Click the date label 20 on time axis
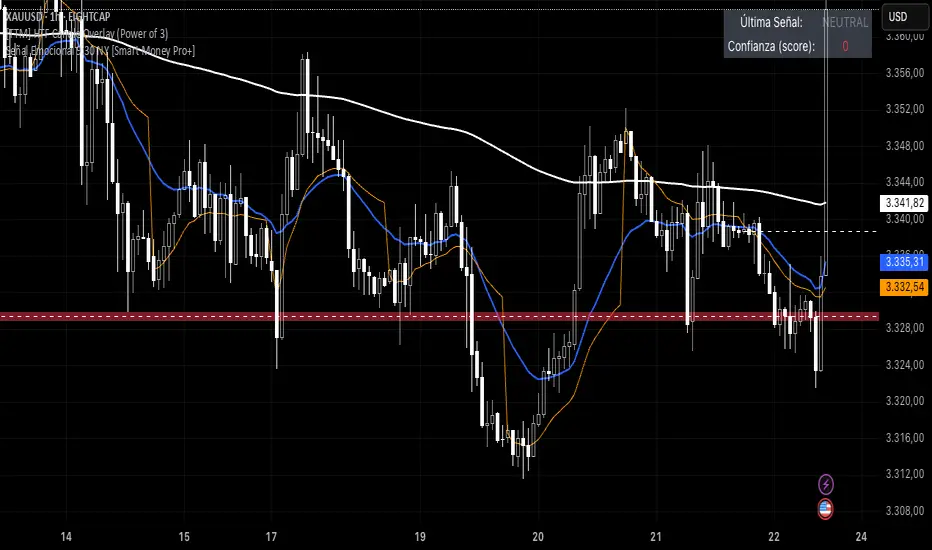932x550 pixels. click(x=538, y=536)
